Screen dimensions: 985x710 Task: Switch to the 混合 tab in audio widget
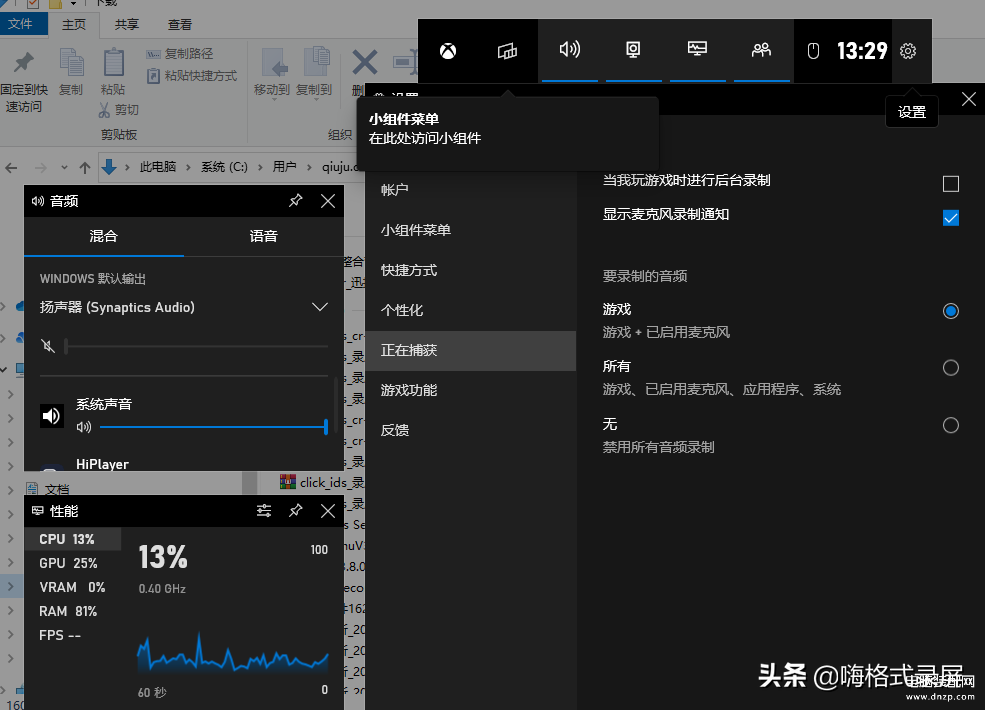[x=104, y=236]
